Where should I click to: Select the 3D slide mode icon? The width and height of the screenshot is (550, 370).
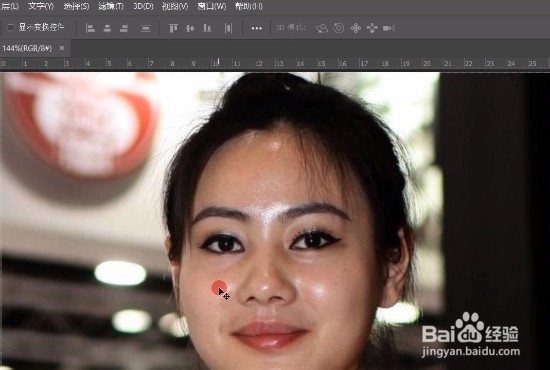[x=372, y=28]
